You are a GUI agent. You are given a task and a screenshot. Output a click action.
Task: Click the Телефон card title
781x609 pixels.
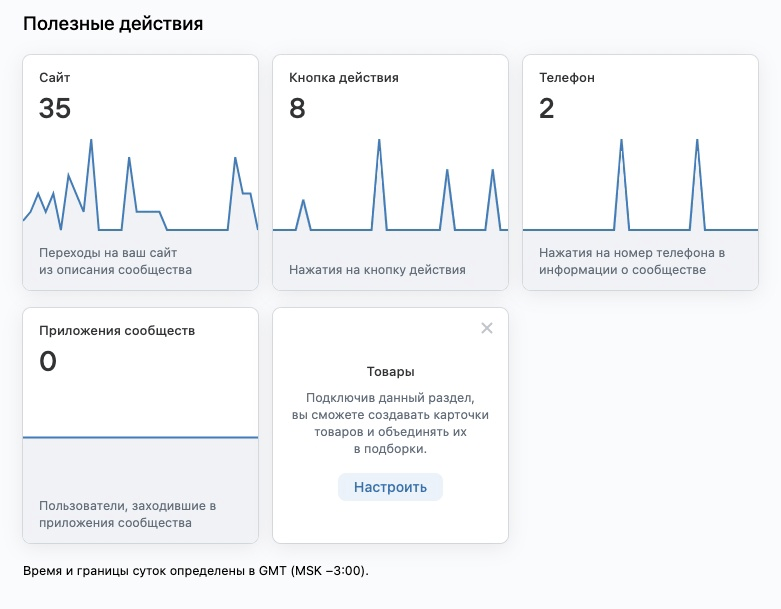pos(567,78)
